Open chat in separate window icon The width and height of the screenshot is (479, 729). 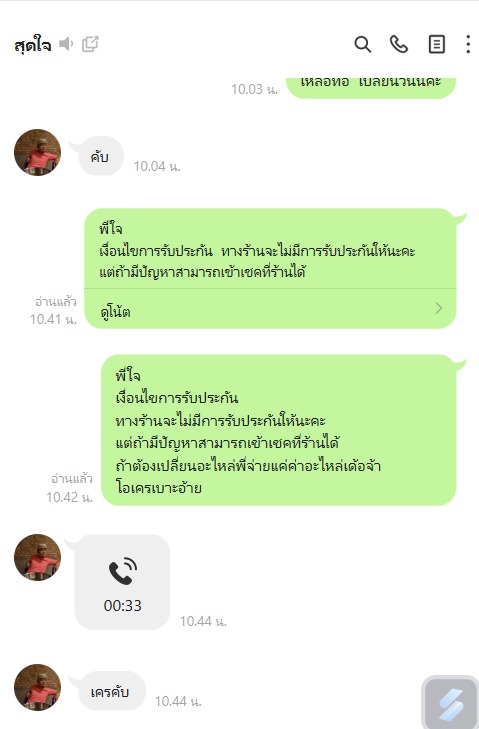pyautogui.click(x=90, y=44)
